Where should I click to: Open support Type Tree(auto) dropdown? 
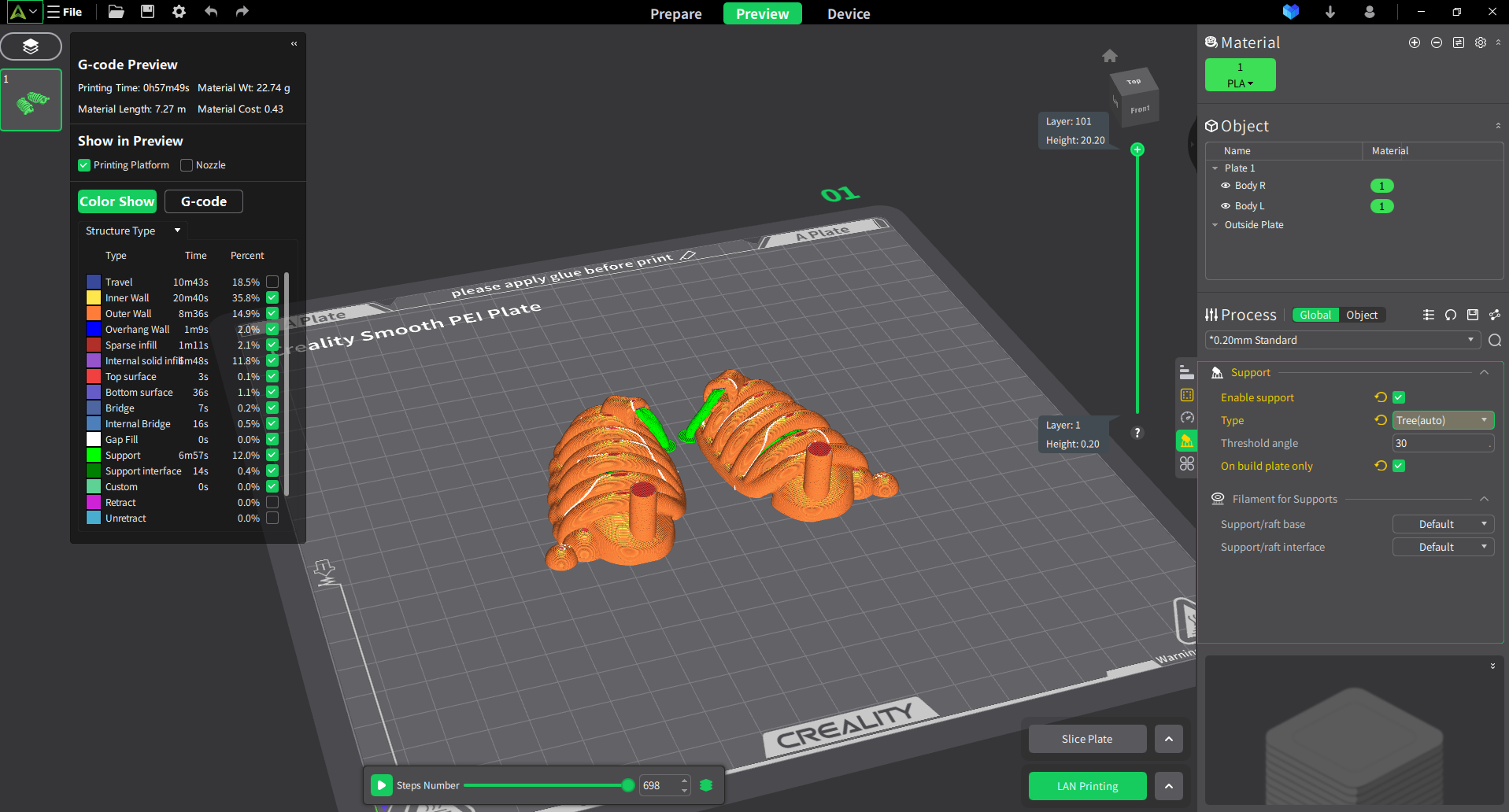click(1443, 420)
